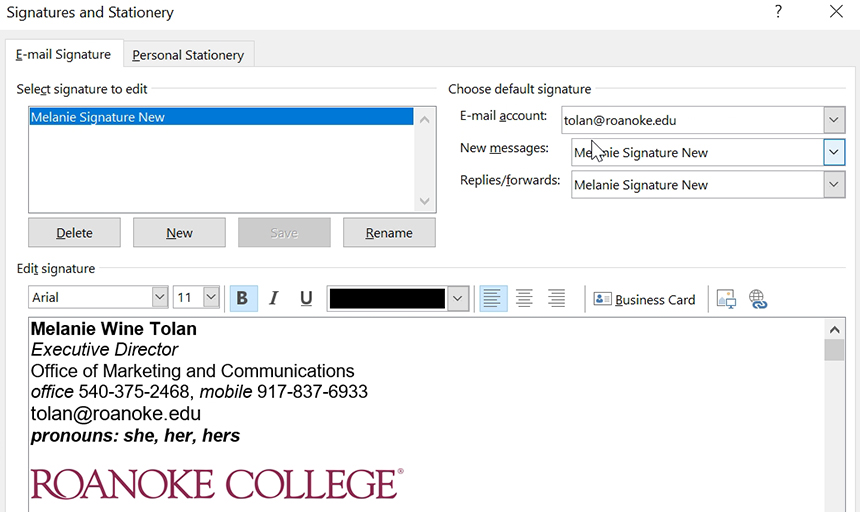Insert a picture into signature
This screenshot has height=512, width=860.
click(726, 299)
